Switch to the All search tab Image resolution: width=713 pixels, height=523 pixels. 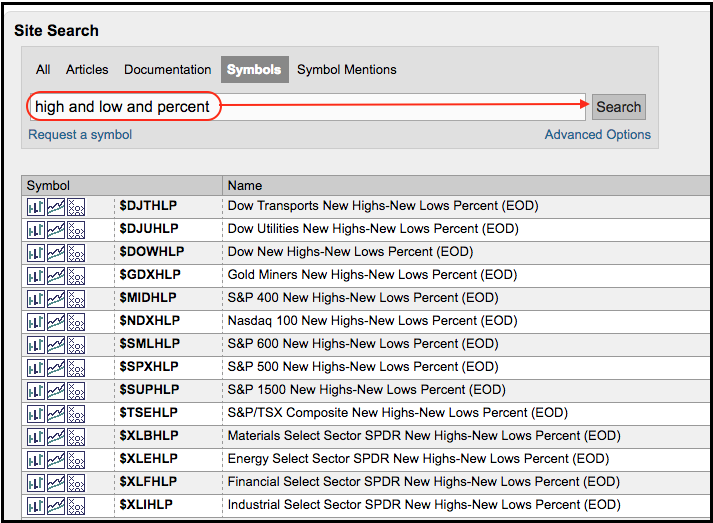point(43,70)
